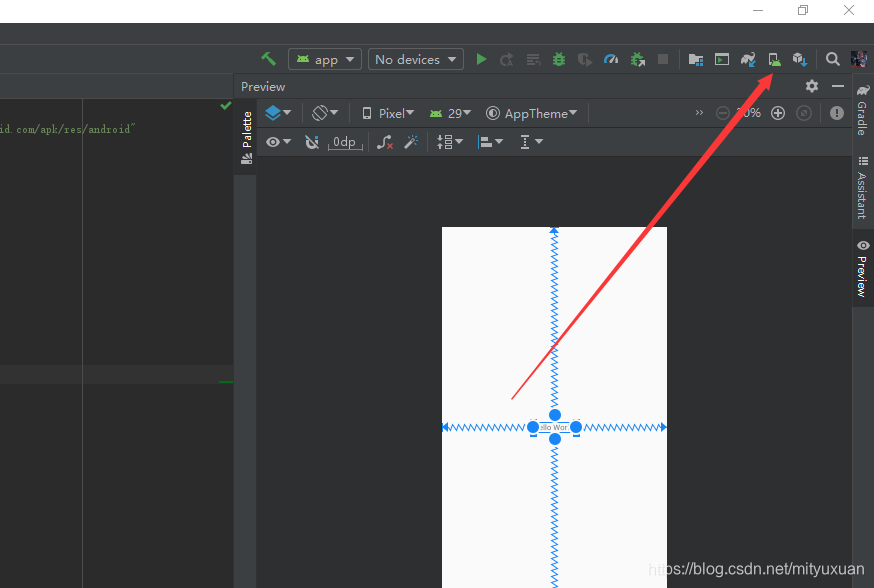
Task: Open the Palette side tab
Action: (245, 132)
